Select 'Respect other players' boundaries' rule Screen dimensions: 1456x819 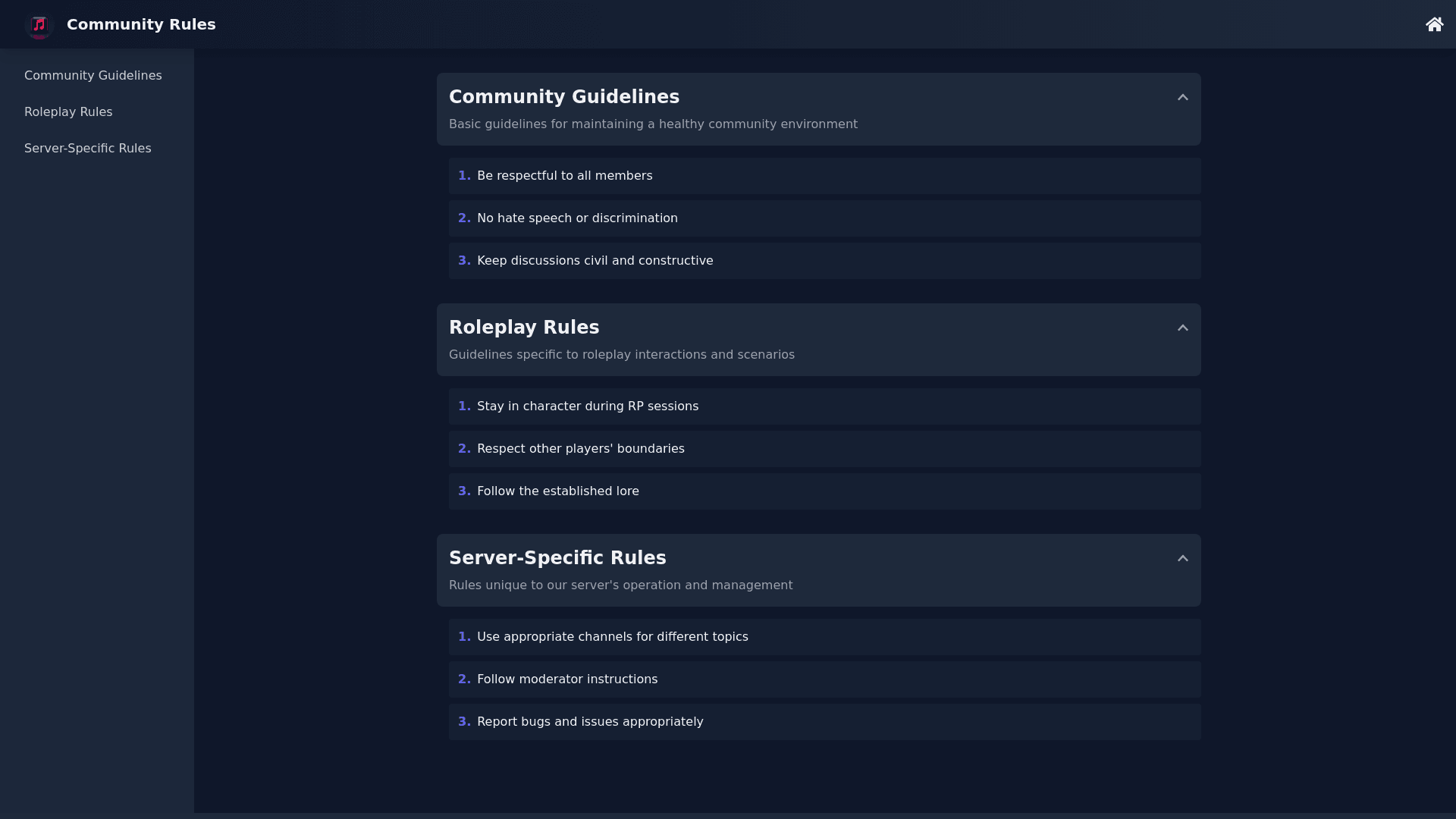(x=580, y=449)
